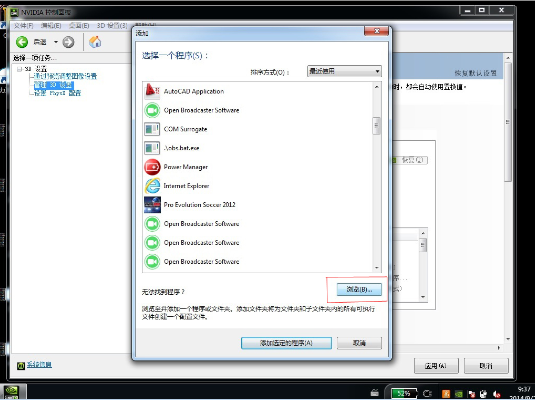Click the 恢复默认设置 restore defaults link
Image resolution: width=535 pixels, height=400 pixels.
[x=476, y=73]
